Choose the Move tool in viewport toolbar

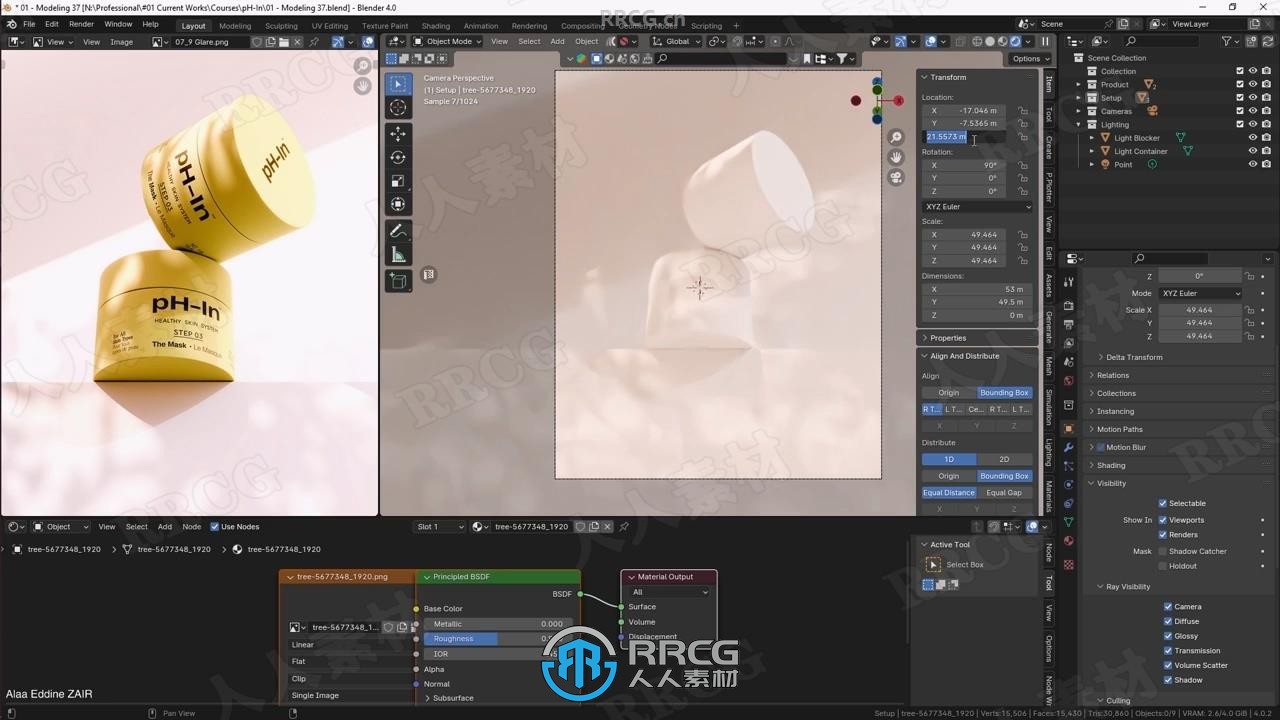click(x=398, y=134)
